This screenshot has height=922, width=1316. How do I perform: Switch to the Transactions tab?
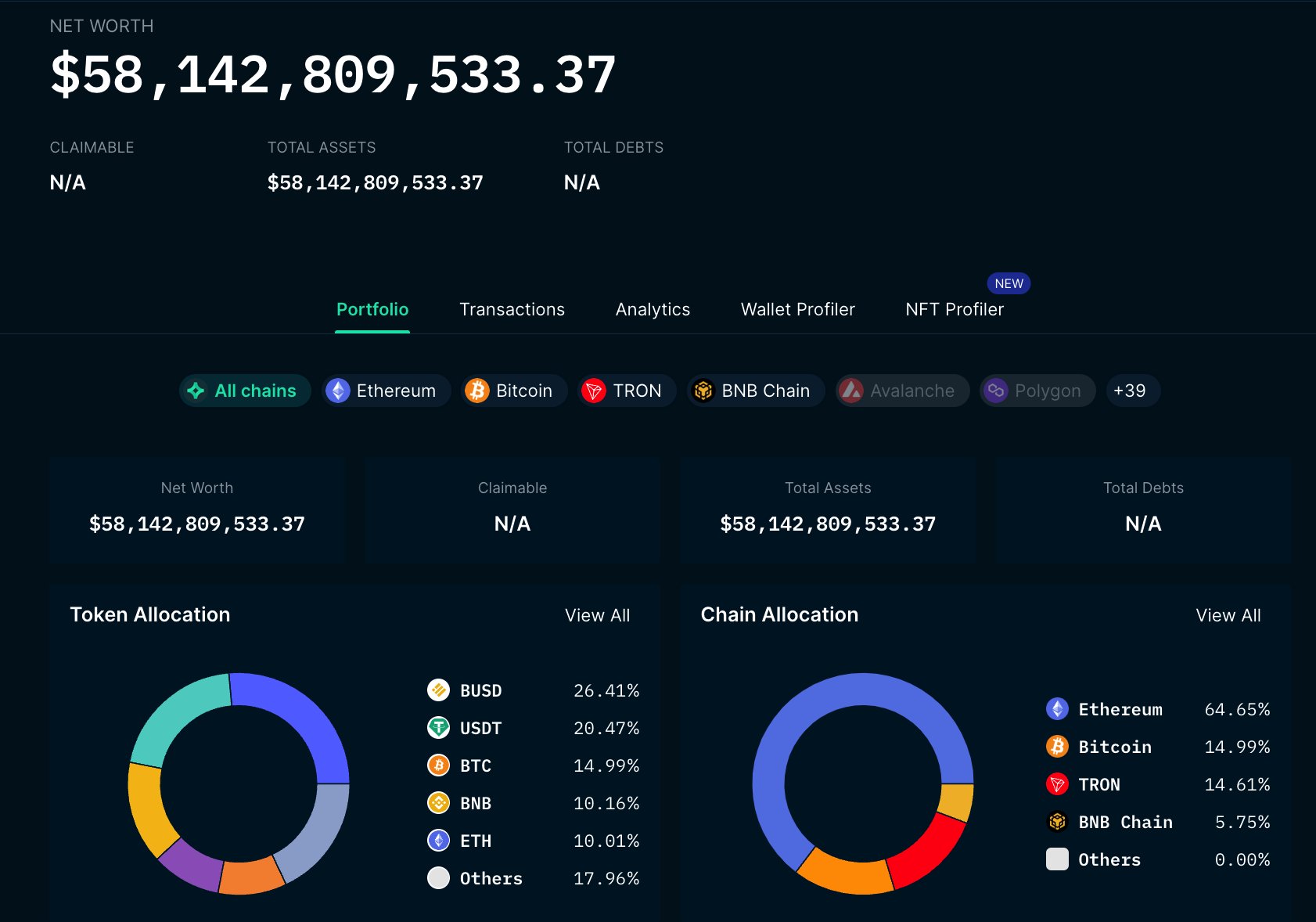(512, 309)
